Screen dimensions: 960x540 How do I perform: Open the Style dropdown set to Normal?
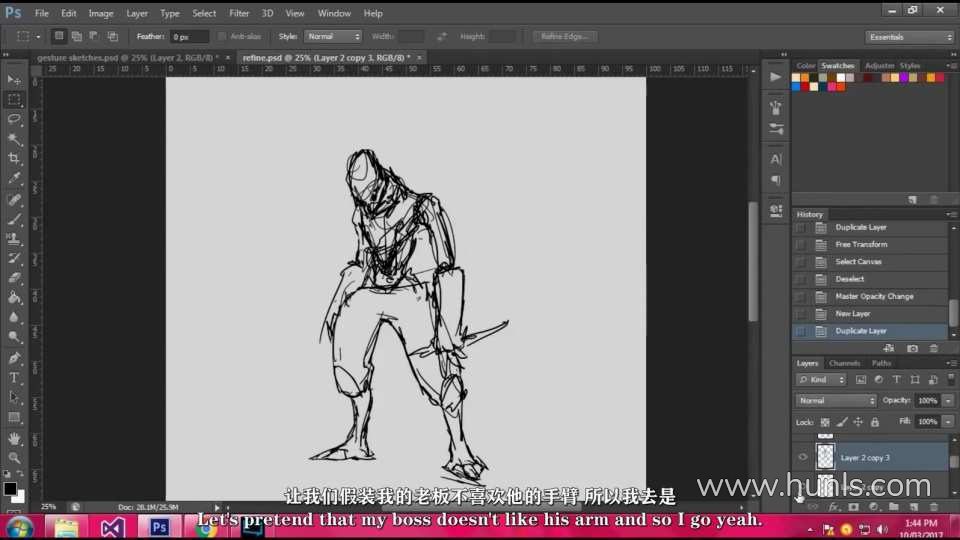(333, 36)
